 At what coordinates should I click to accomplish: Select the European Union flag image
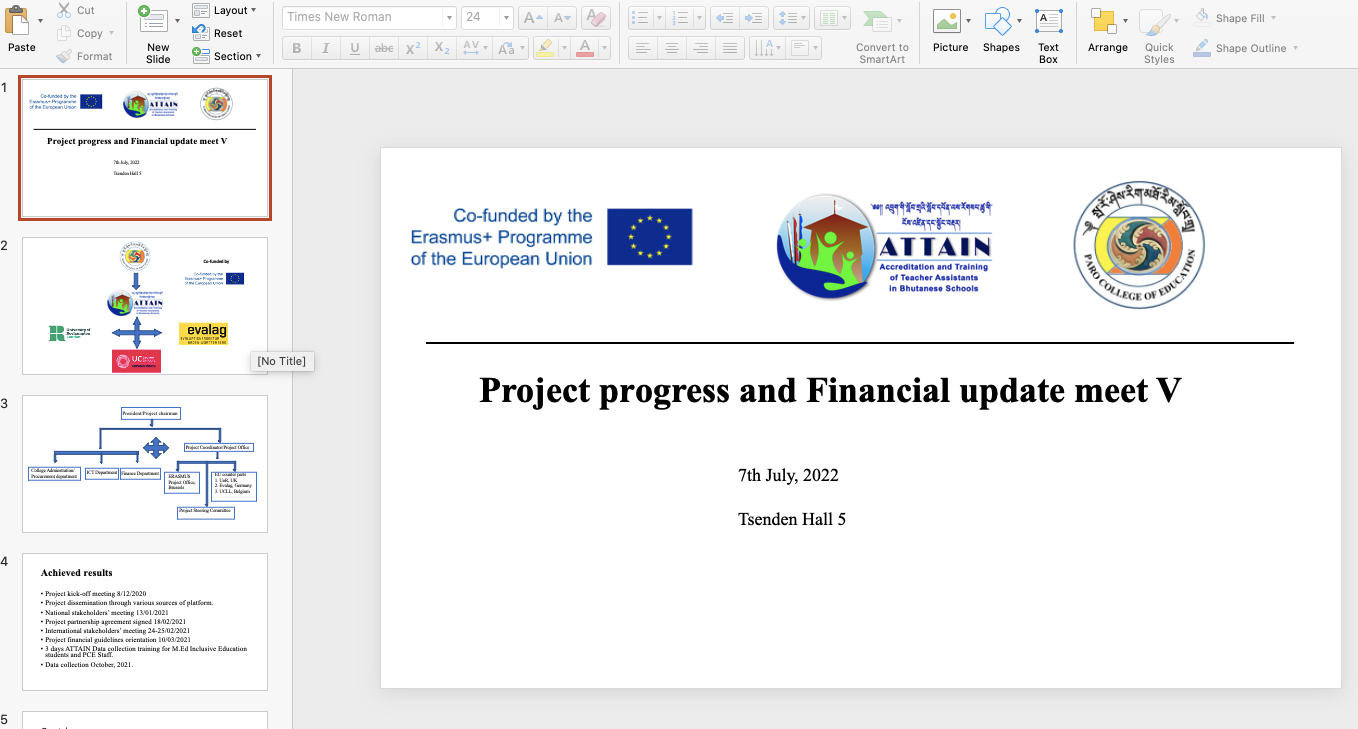[x=649, y=237]
